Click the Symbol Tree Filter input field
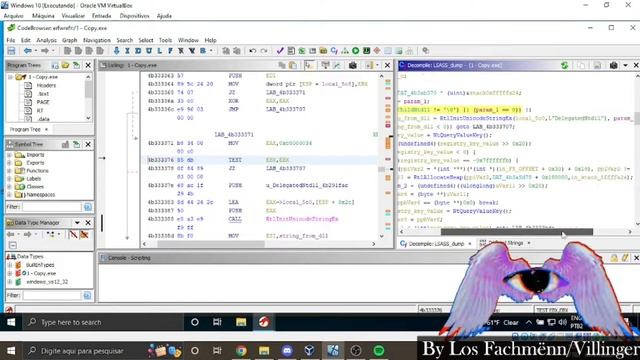 [x=52, y=207]
